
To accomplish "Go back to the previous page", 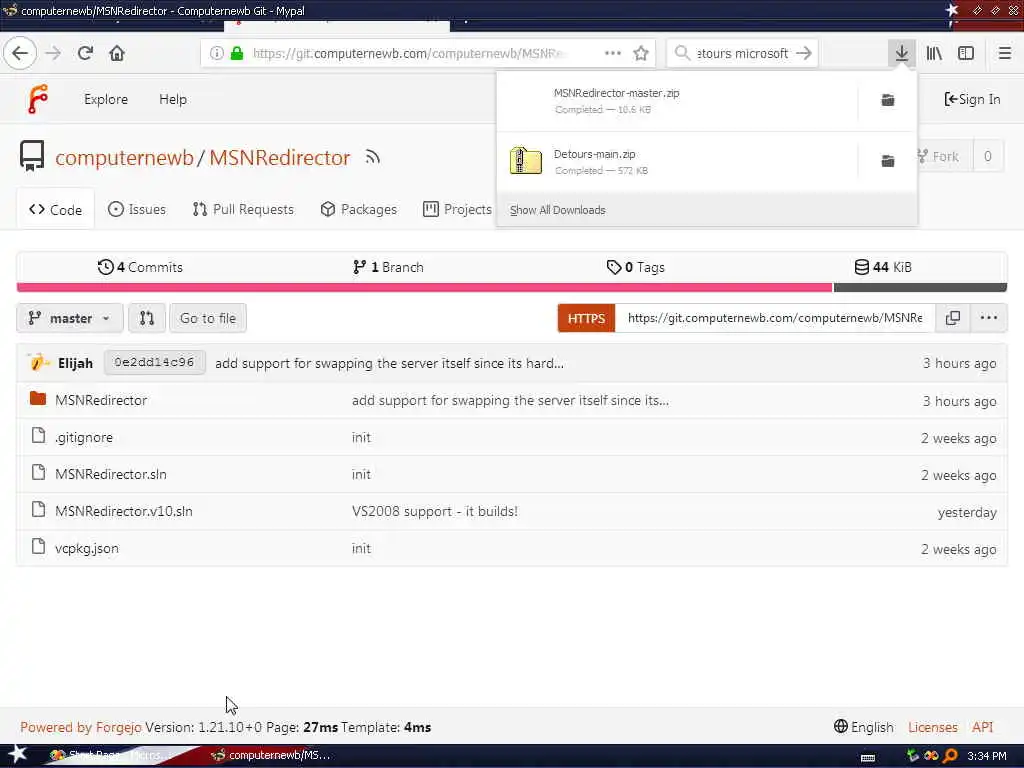I will 20,53.
